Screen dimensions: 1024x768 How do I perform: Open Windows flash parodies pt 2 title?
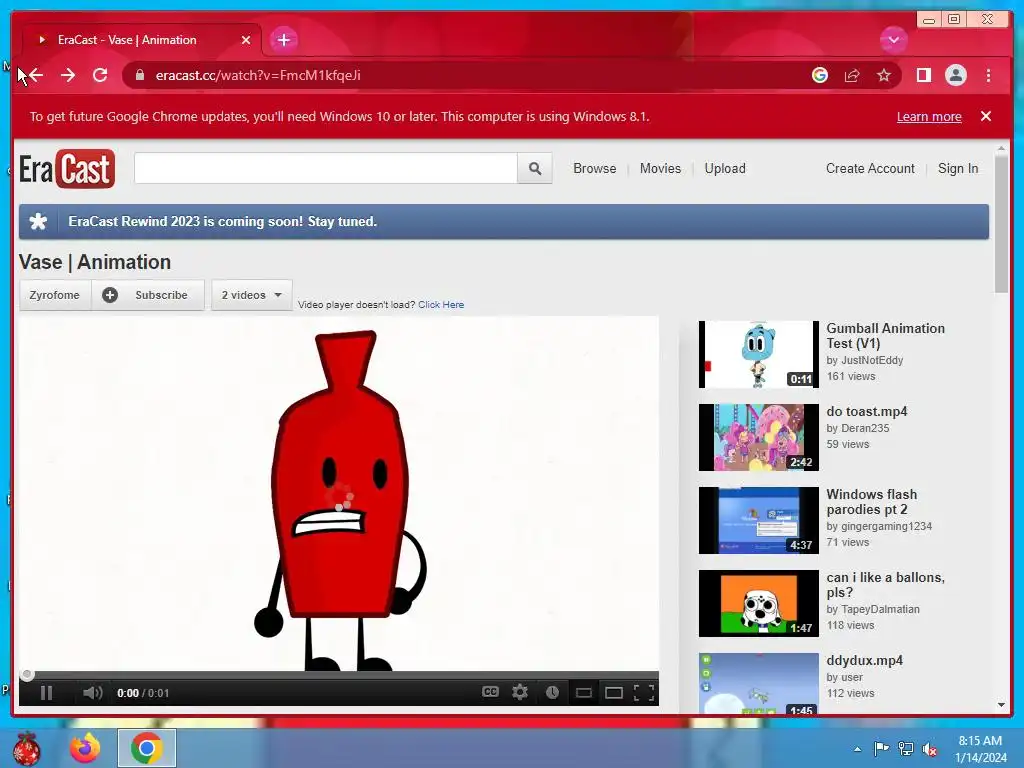(x=872, y=502)
